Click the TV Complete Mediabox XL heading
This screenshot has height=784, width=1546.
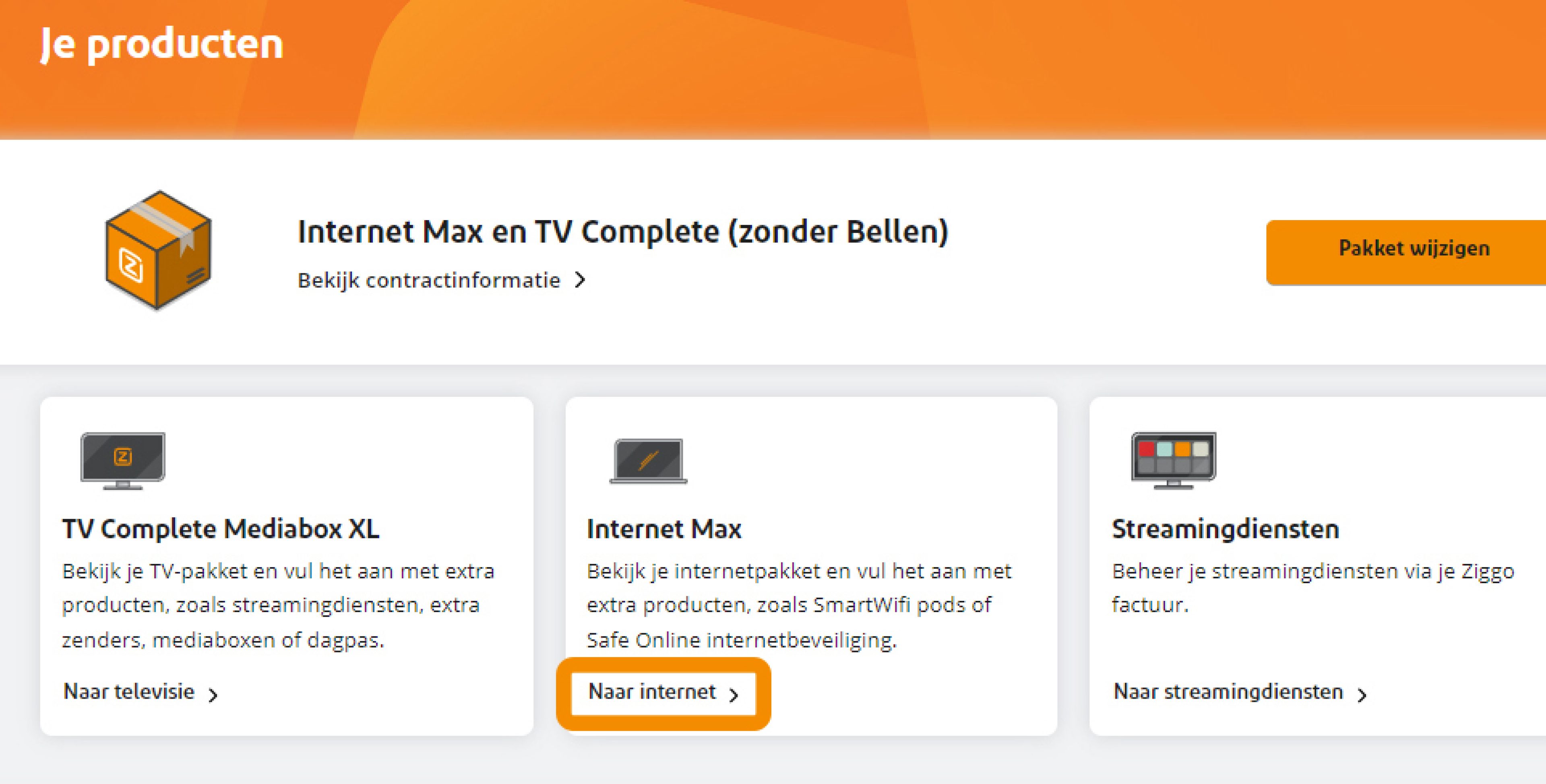point(221,529)
